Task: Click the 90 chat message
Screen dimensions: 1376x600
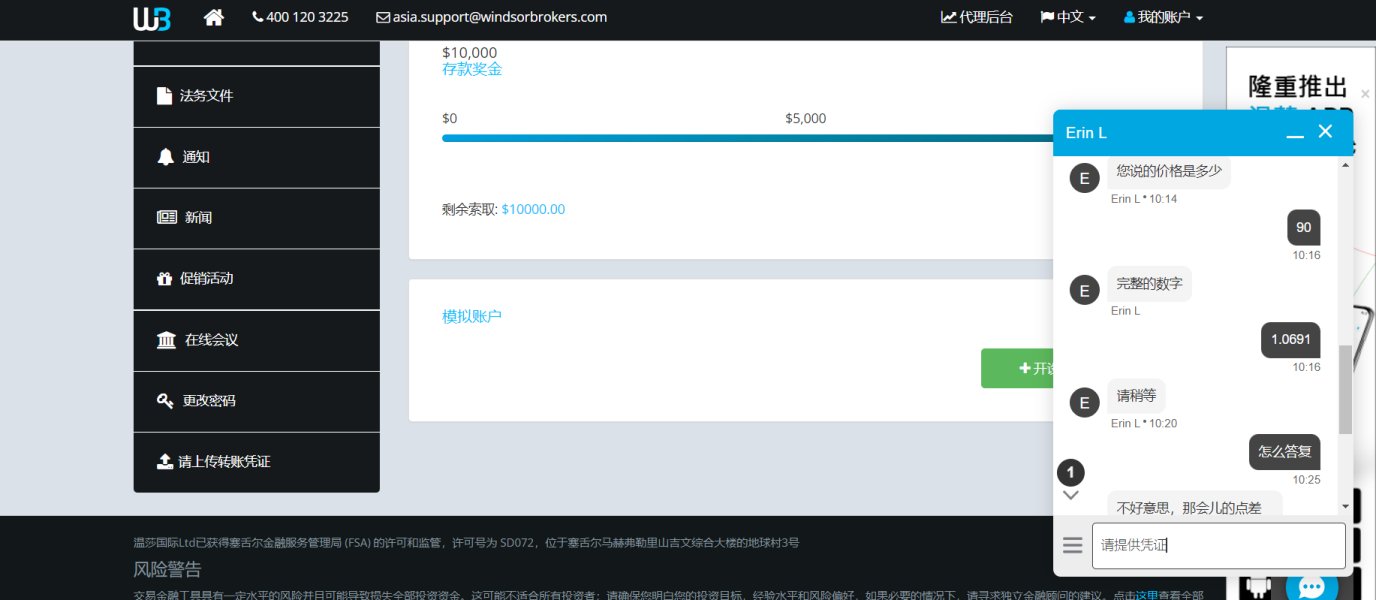Action: (1304, 227)
